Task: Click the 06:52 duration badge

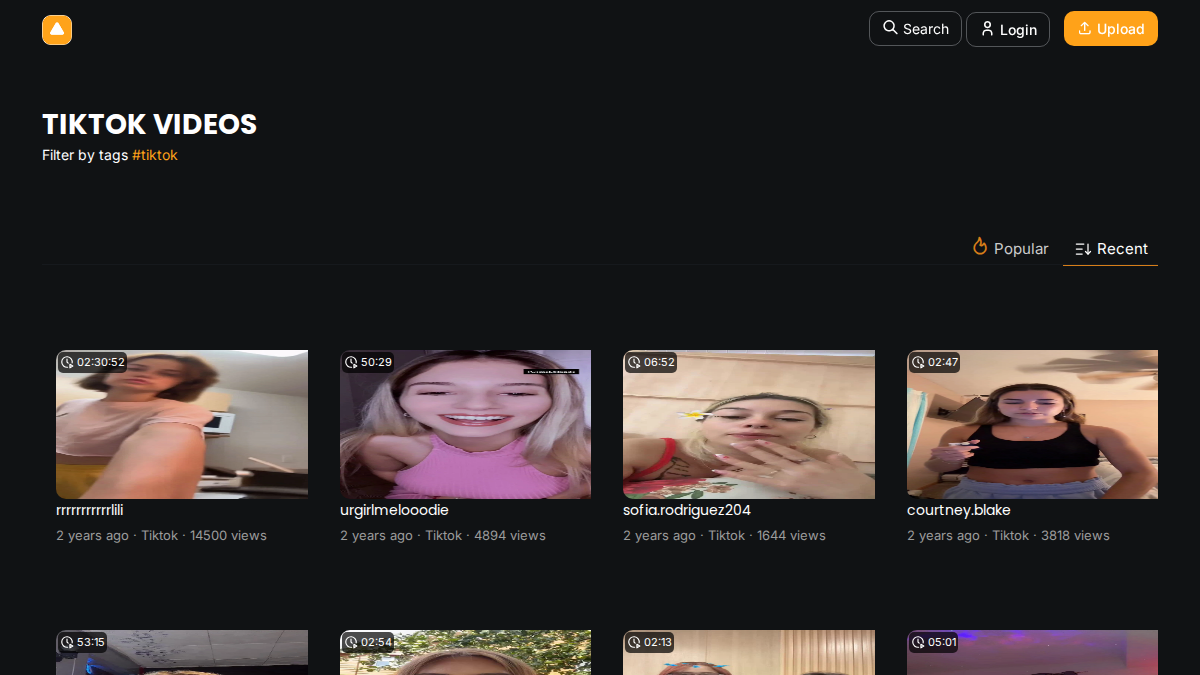Action: tap(651, 362)
